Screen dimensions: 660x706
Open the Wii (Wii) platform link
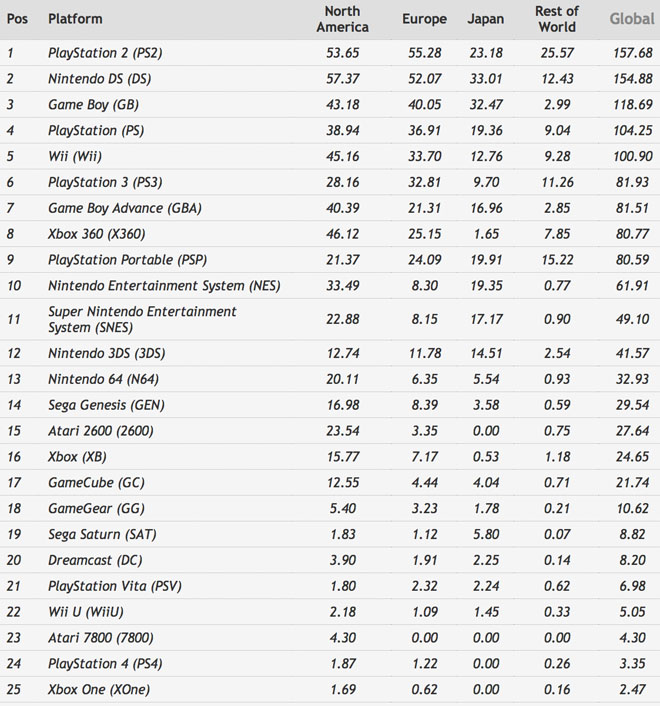[x=75, y=156]
